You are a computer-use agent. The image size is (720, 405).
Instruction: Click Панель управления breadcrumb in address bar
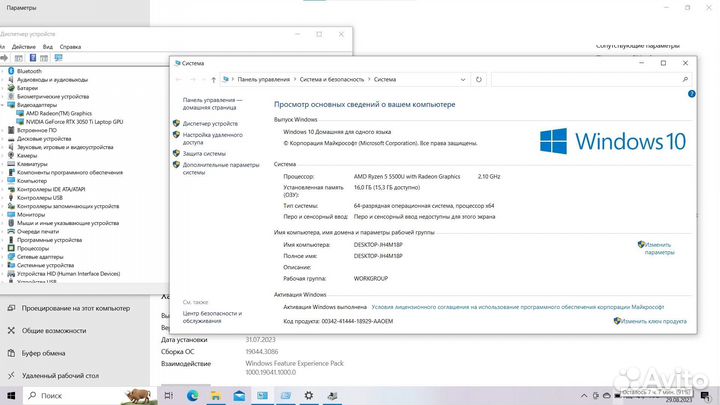(x=264, y=79)
